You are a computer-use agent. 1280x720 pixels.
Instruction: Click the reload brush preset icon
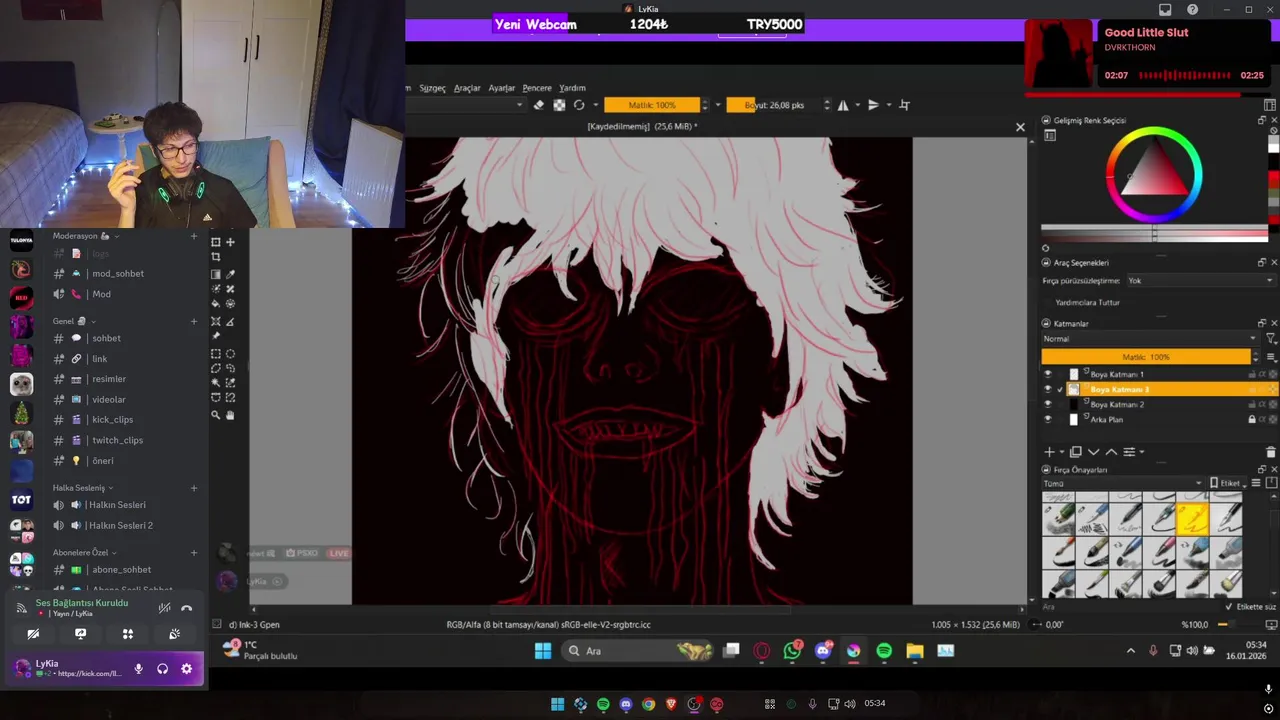pyautogui.click(x=579, y=105)
